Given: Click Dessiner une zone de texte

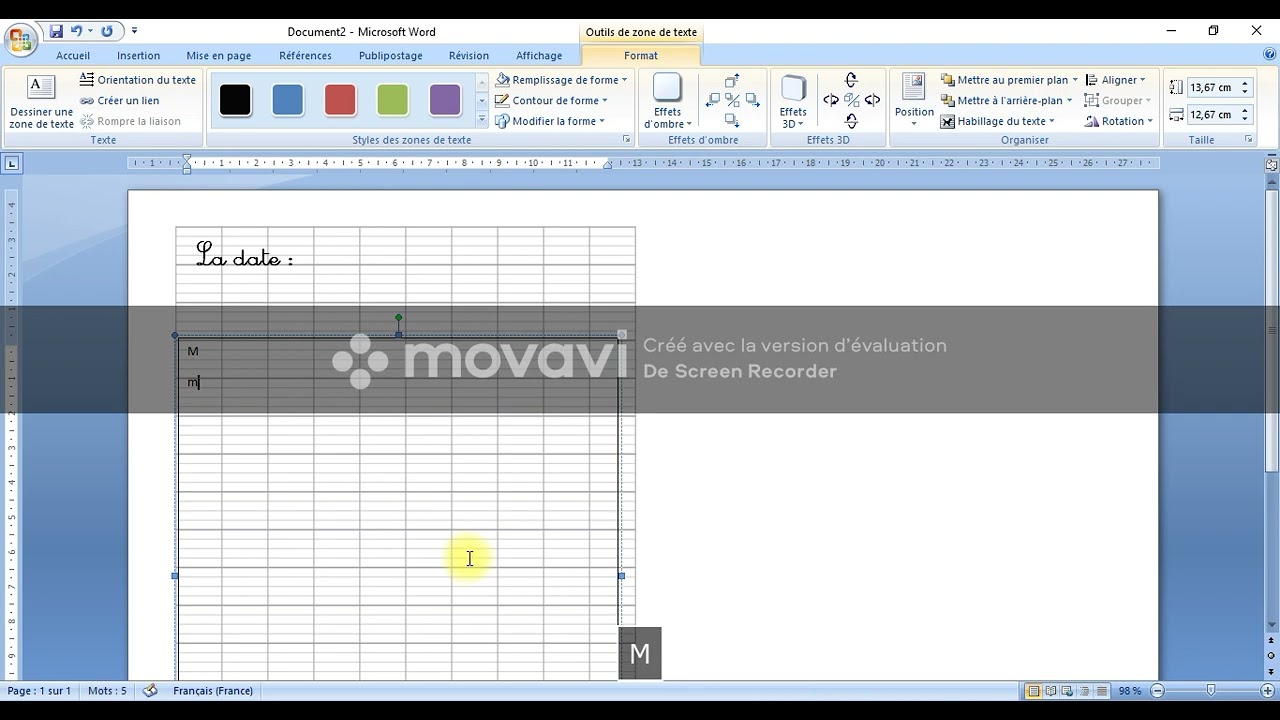Looking at the screenshot, I should (41, 102).
